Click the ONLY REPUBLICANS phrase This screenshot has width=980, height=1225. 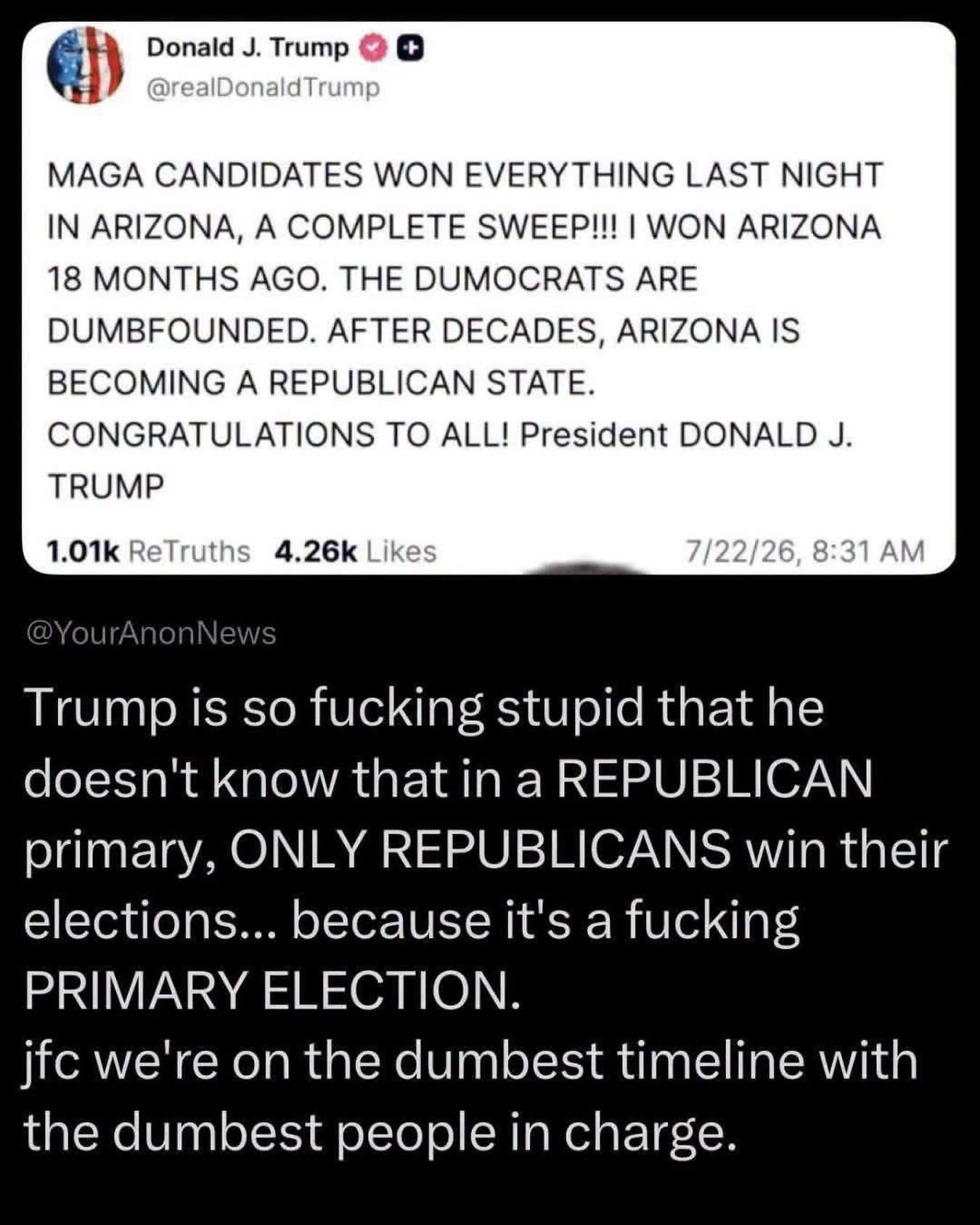[481, 849]
